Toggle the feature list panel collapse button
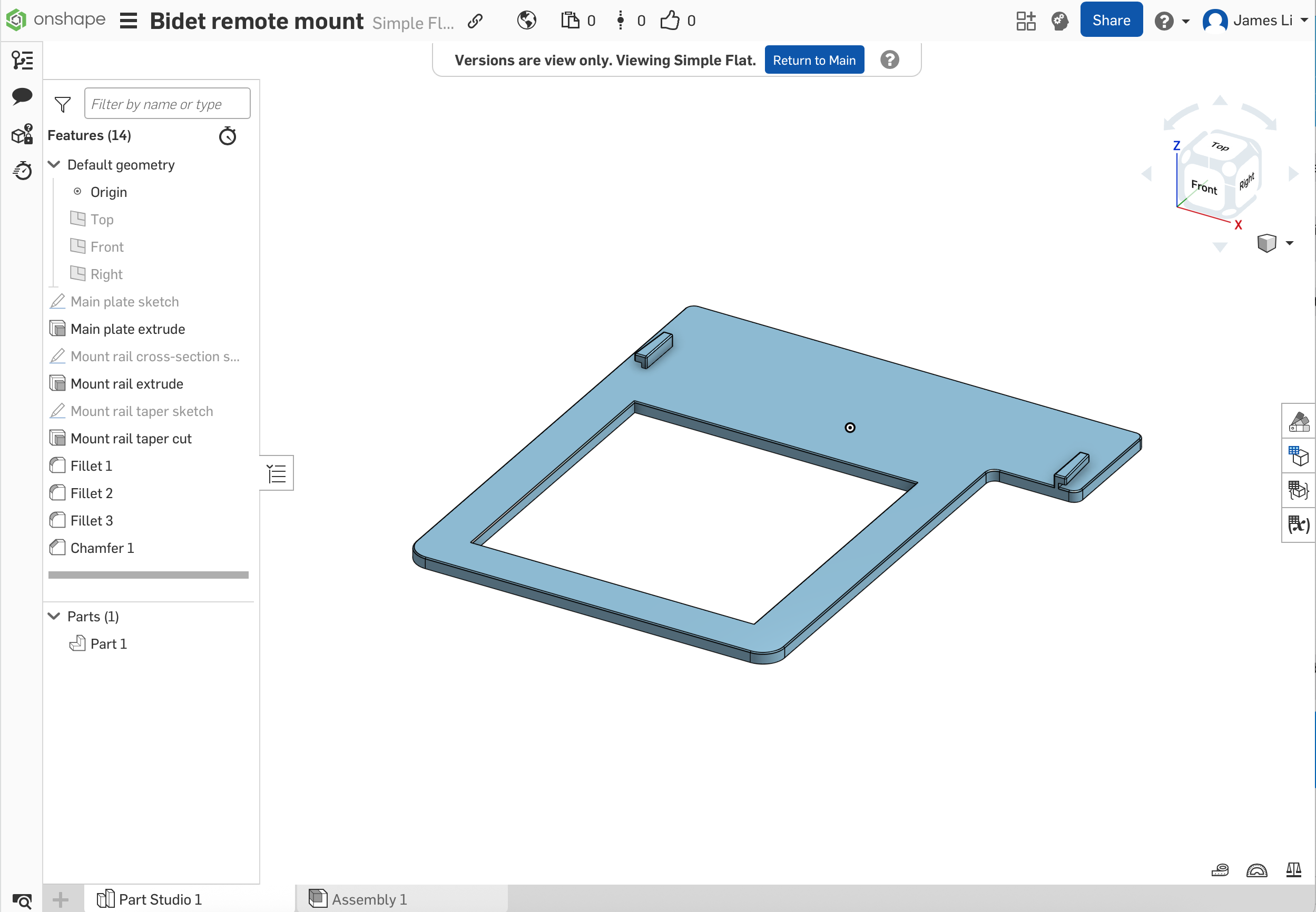The width and height of the screenshot is (1316, 912). click(x=277, y=472)
